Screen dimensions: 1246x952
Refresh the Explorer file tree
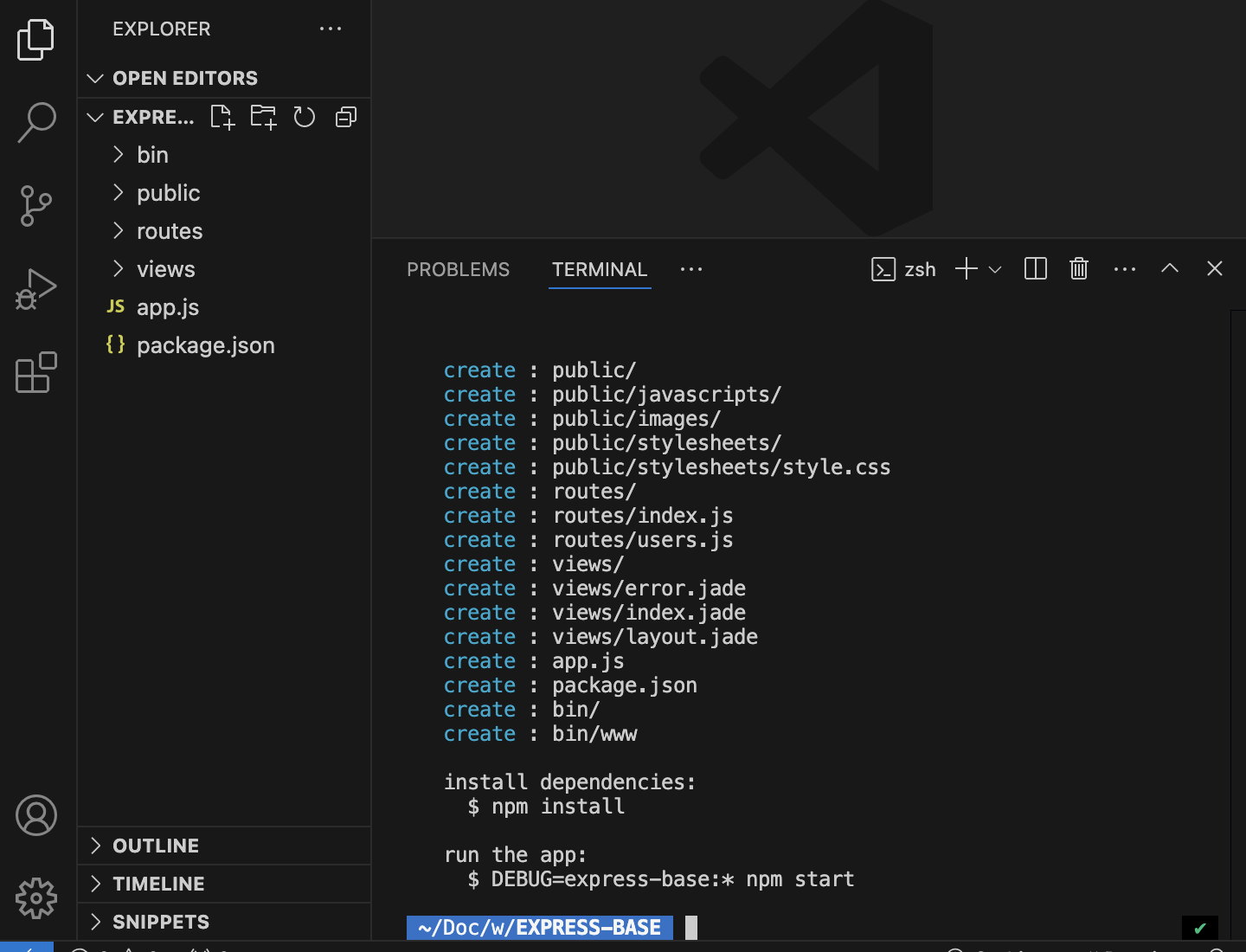[305, 117]
